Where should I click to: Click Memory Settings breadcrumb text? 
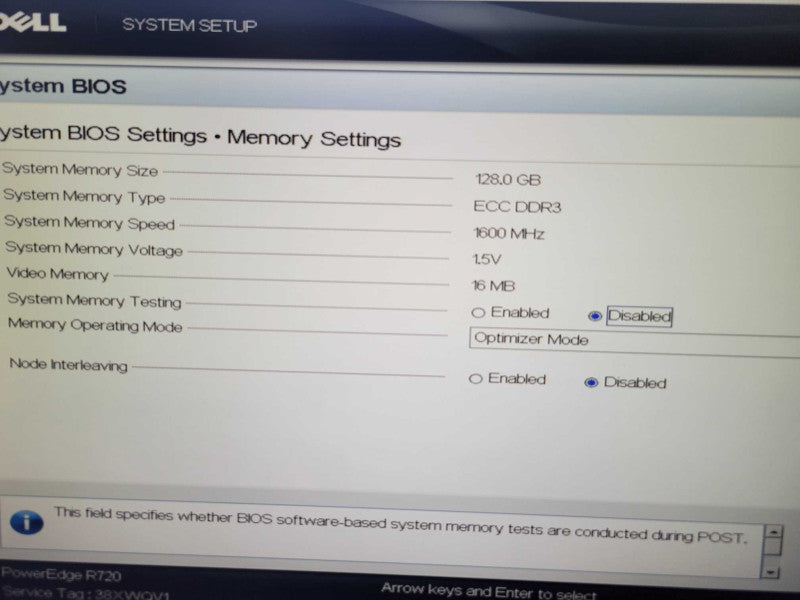point(314,139)
